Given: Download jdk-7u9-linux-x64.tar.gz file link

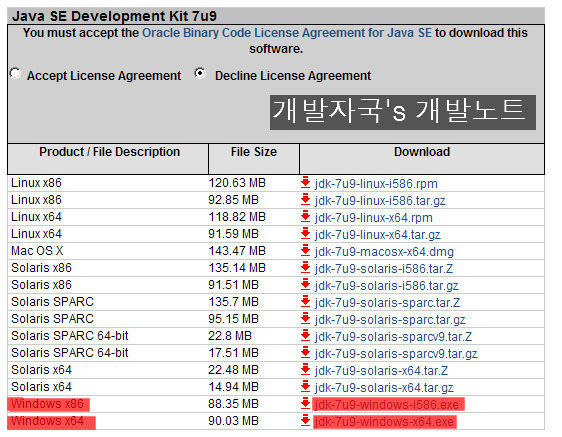Looking at the screenshot, I should tap(377, 234).
